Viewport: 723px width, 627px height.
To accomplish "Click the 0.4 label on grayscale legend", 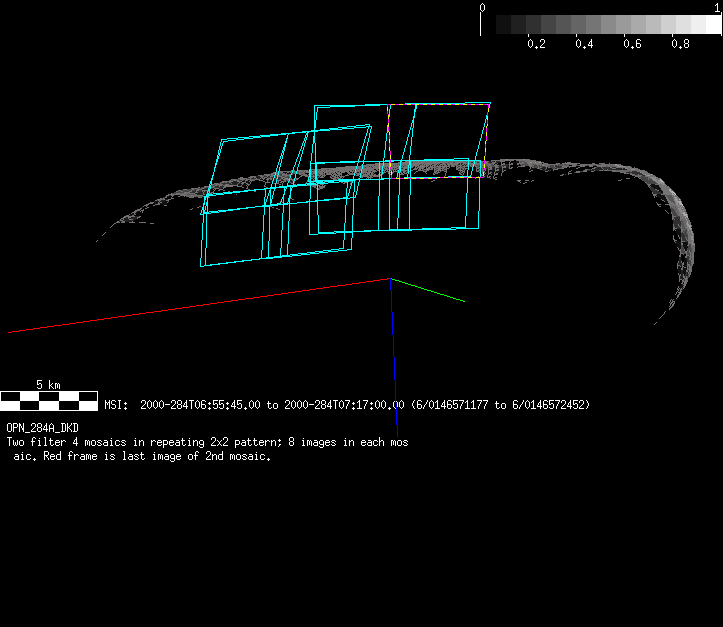I will tap(584, 44).
